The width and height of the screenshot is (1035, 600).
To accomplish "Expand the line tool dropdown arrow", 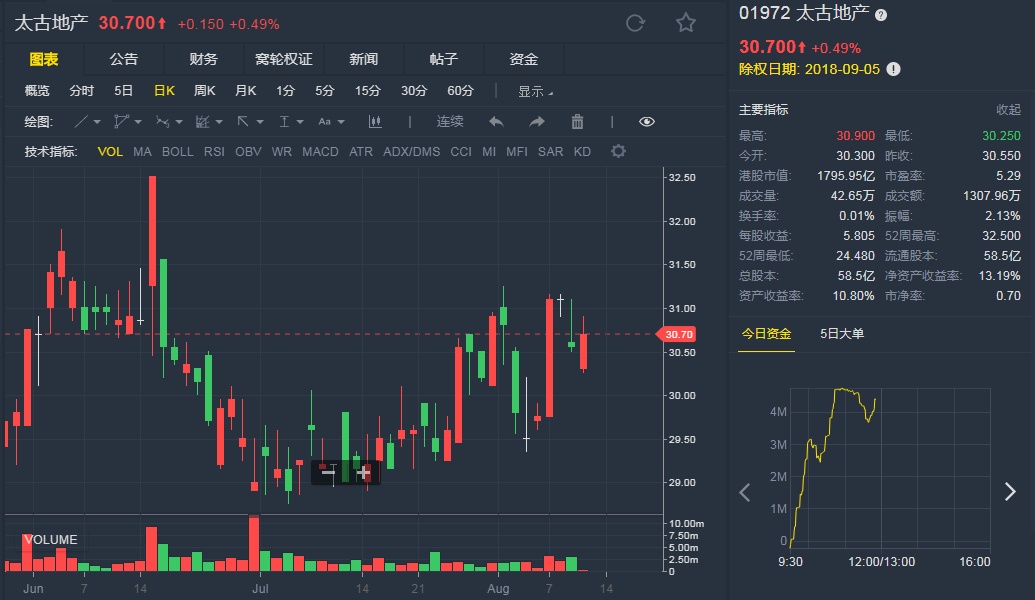I will tap(97, 122).
